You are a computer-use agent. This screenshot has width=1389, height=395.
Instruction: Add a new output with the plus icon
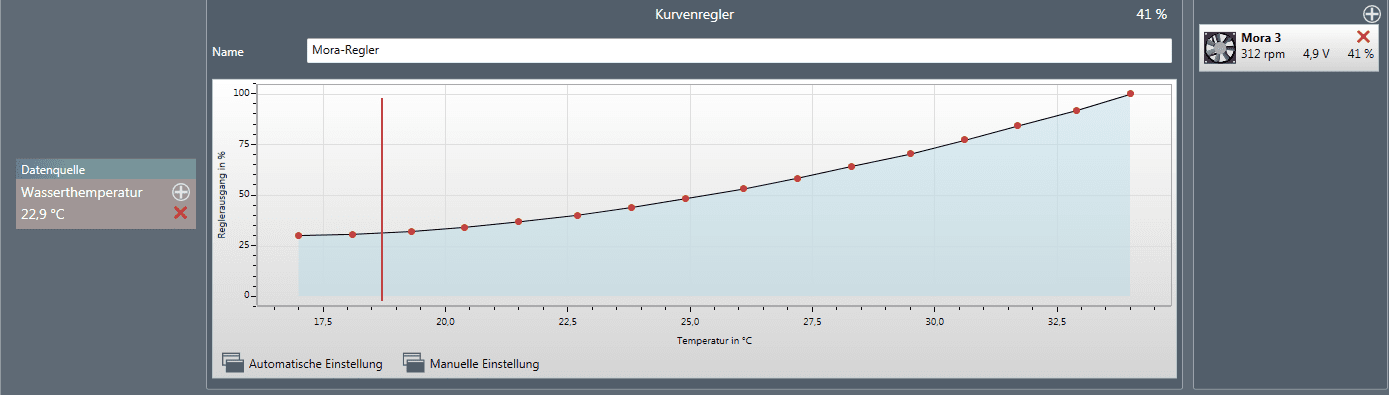1371,13
